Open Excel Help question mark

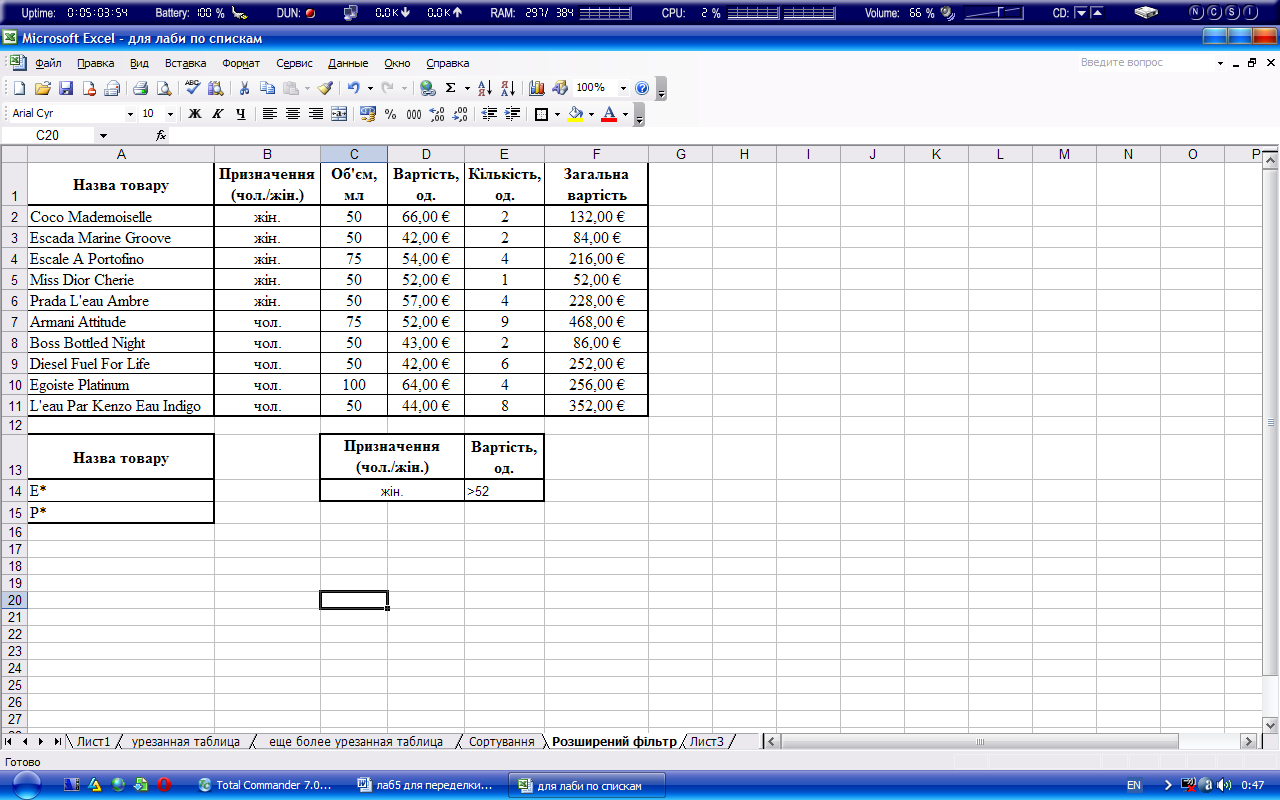pyautogui.click(x=642, y=88)
